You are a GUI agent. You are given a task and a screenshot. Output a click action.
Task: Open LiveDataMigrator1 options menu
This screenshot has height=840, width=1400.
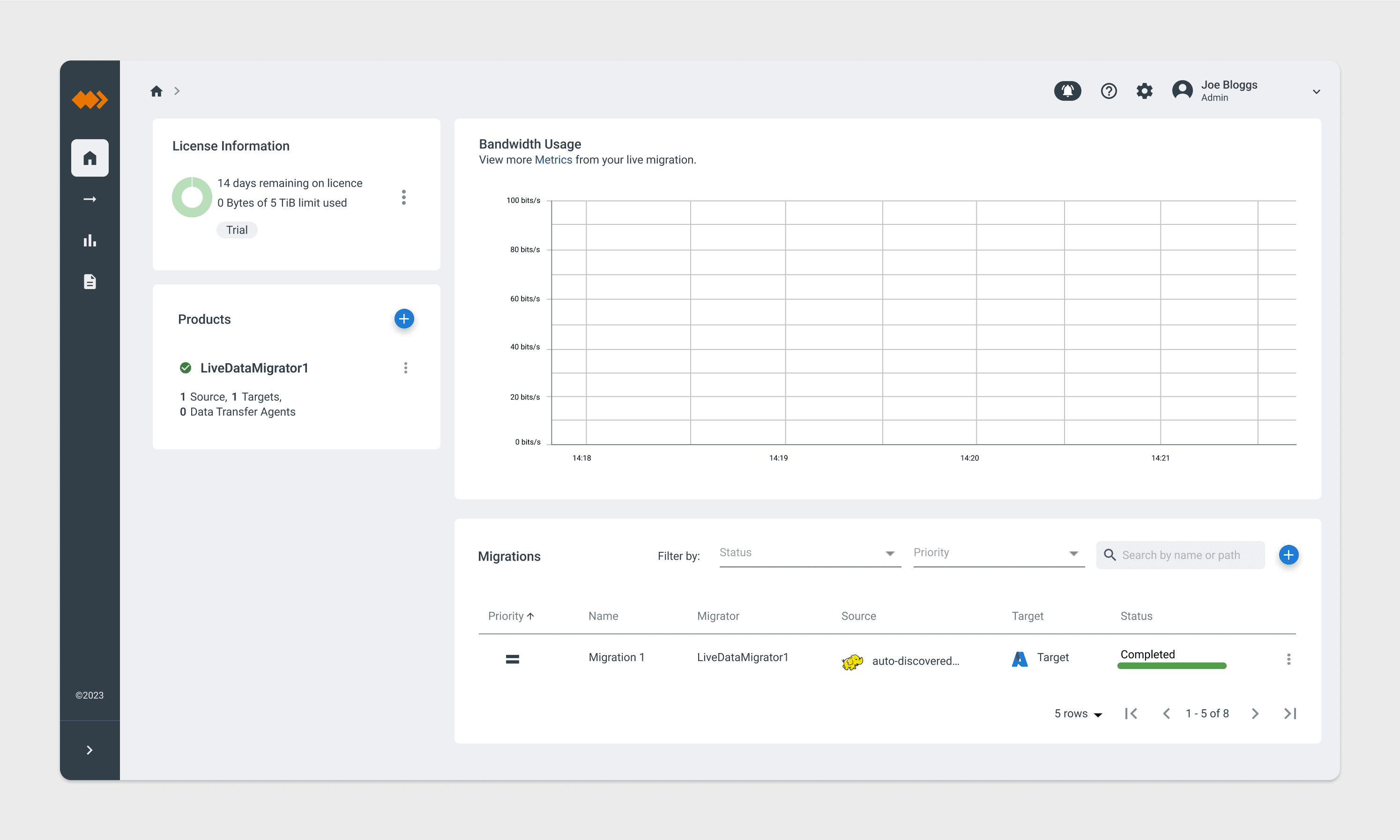[405, 368]
